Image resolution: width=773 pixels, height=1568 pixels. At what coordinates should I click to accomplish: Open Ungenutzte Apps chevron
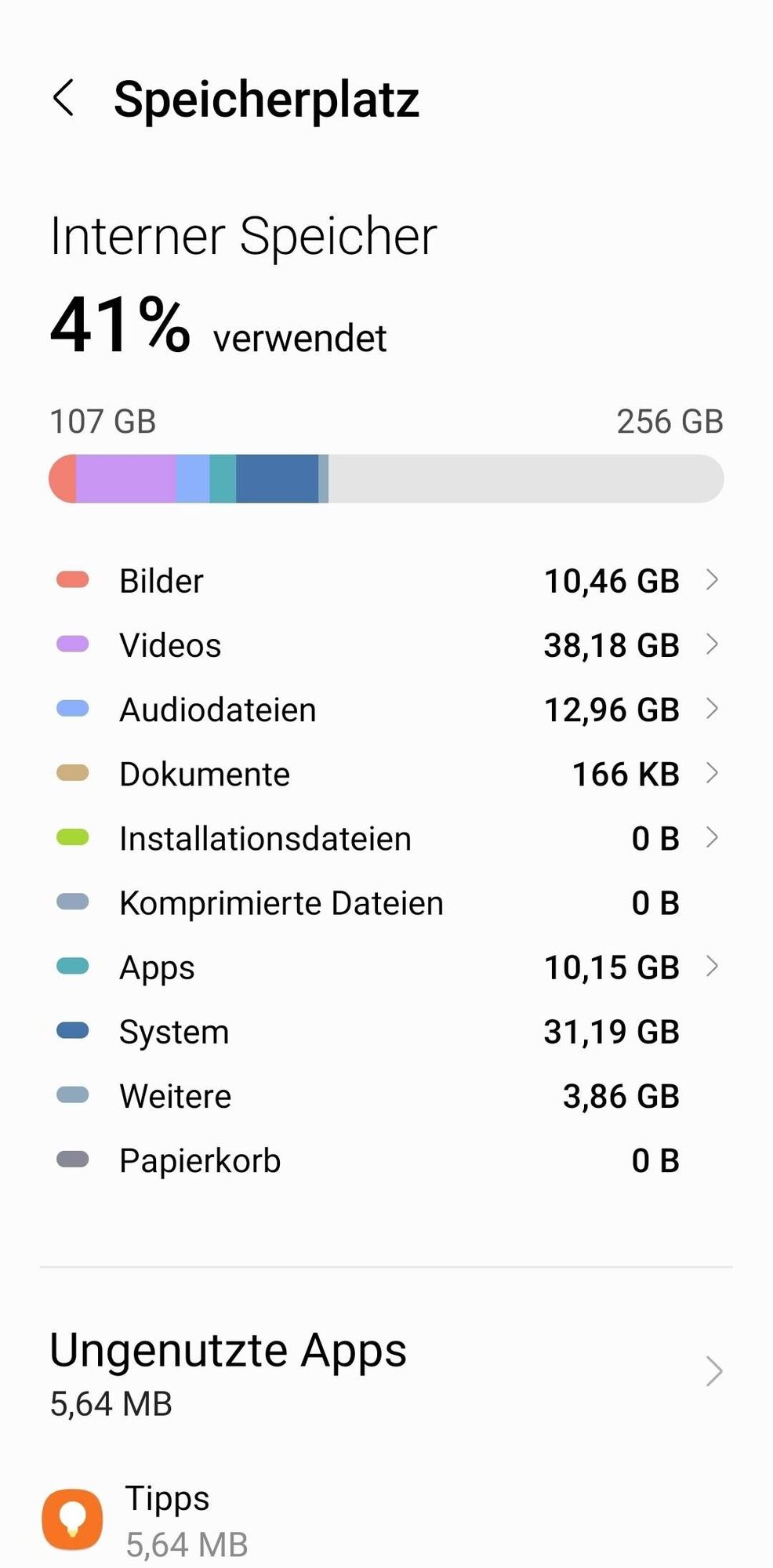pos(713,1371)
